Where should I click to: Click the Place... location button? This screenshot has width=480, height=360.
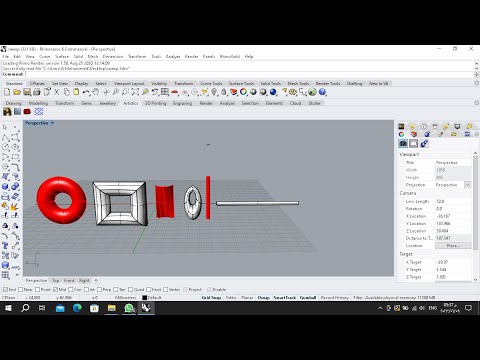click(453, 245)
